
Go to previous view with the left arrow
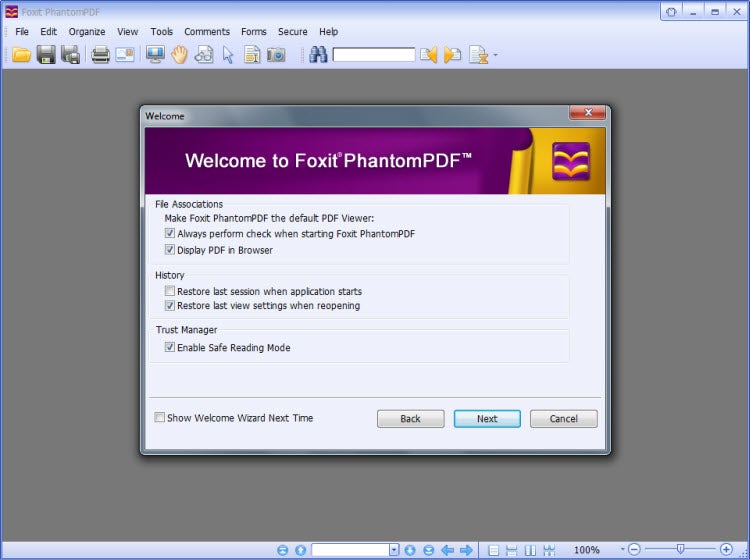[448, 550]
